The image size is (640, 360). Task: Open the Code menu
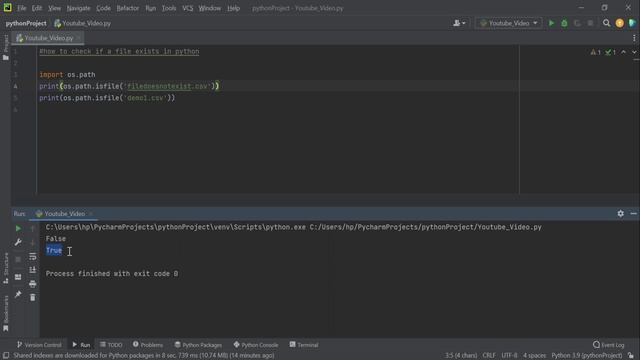click(x=103, y=8)
